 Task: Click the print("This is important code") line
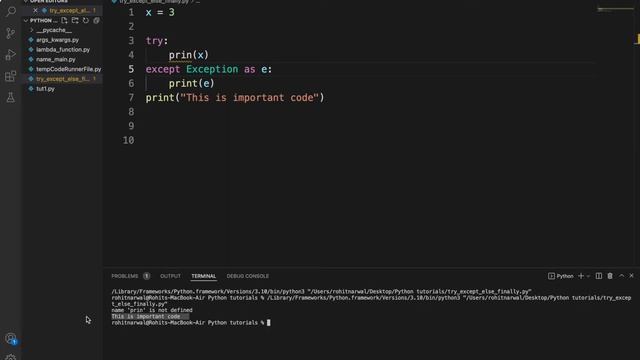click(235, 98)
